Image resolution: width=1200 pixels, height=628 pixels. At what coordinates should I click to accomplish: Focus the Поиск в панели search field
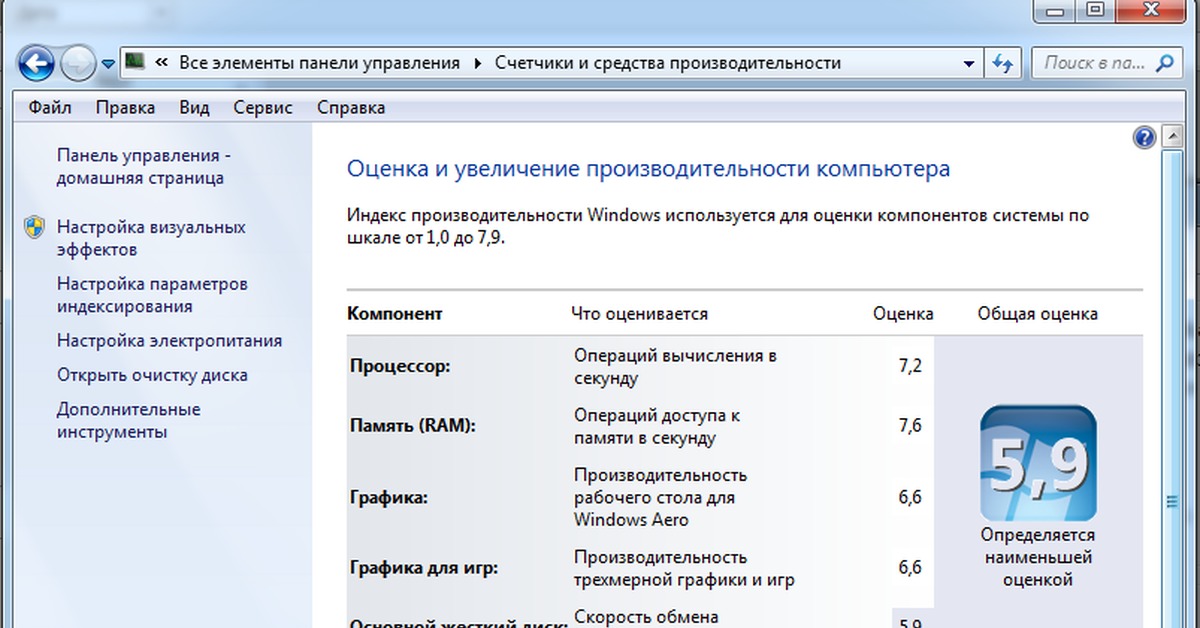(x=1093, y=63)
